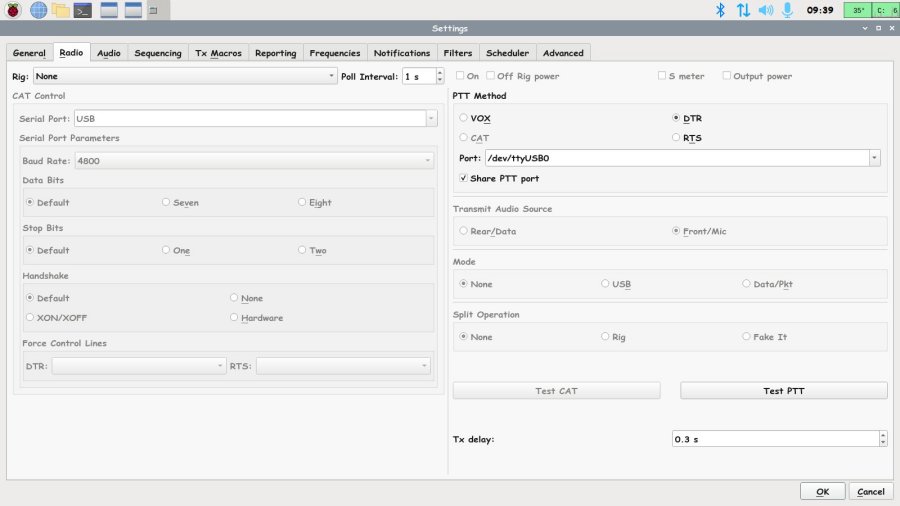This screenshot has width=900, height=506.
Task: Click the Test CAT button
Action: 556,391
